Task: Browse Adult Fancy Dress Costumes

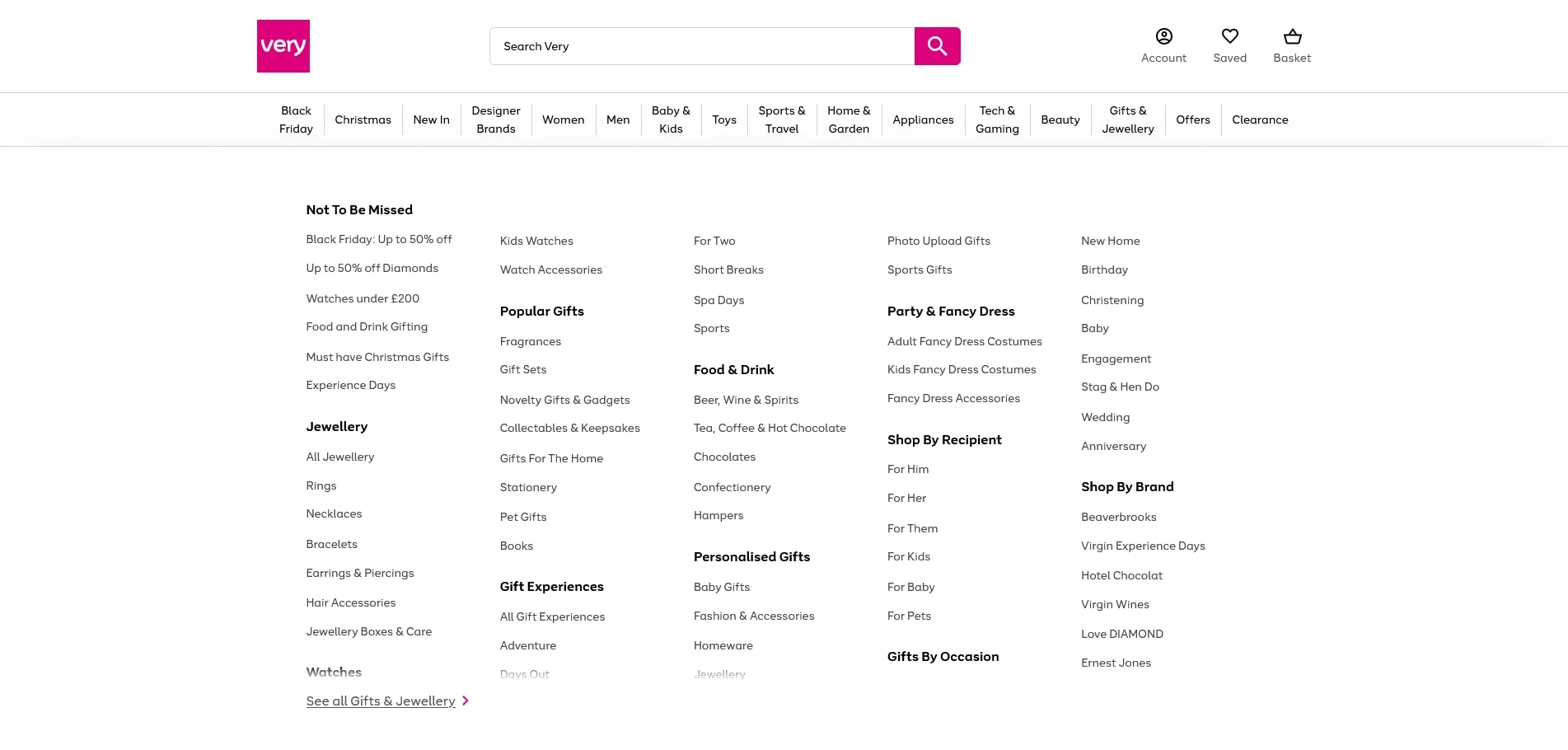Action: [x=964, y=341]
